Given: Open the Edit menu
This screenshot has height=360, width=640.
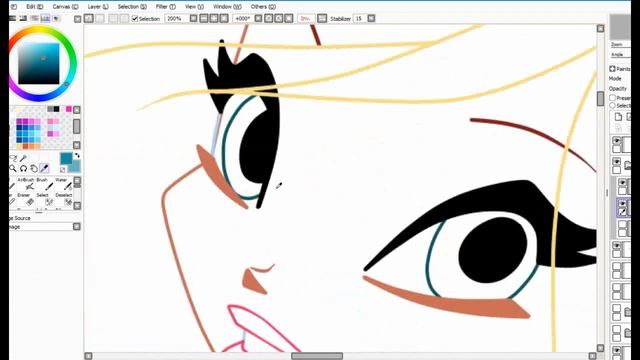Looking at the screenshot, I should [34, 7].
